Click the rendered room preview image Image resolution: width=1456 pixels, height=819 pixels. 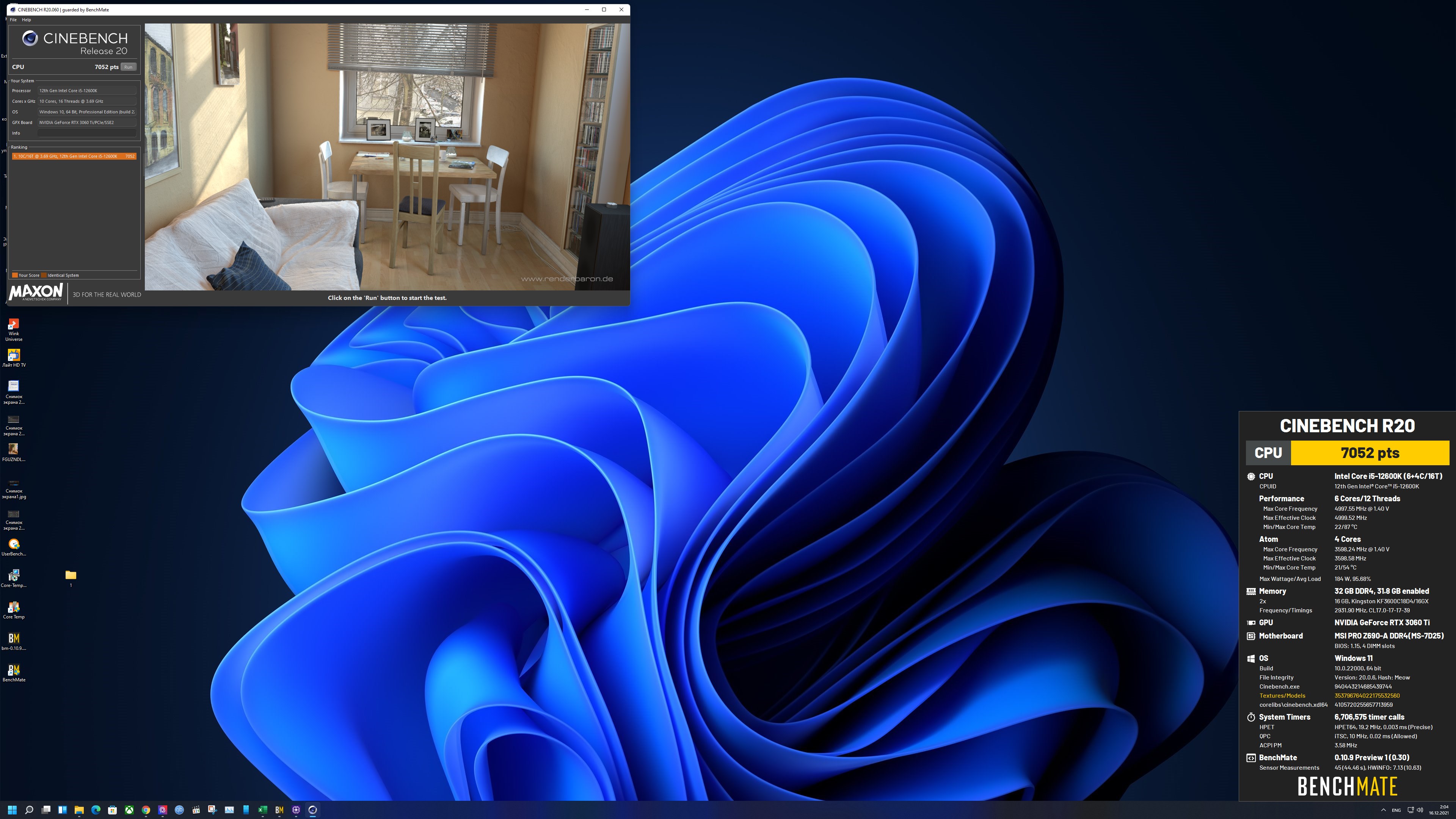coord(387,157)
